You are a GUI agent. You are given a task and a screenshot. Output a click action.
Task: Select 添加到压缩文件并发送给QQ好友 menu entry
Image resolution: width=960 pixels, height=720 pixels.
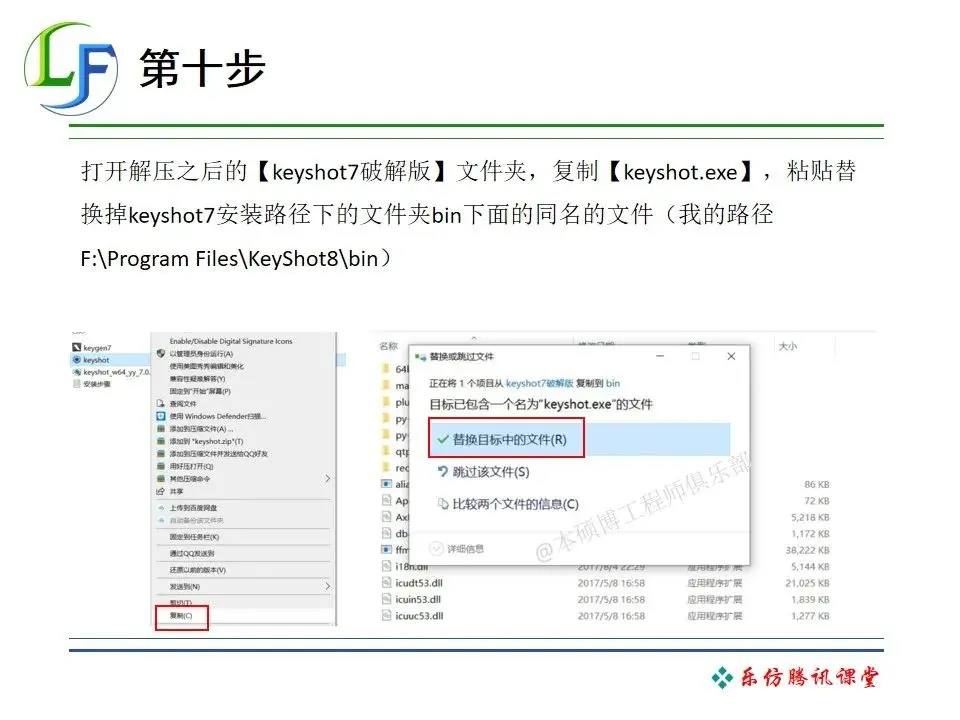[219, 454]
